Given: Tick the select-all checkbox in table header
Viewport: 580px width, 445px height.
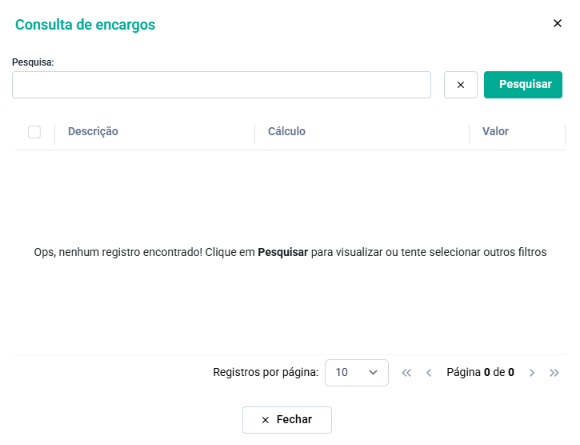Looking at the screenshot, I should click(34, 132).
